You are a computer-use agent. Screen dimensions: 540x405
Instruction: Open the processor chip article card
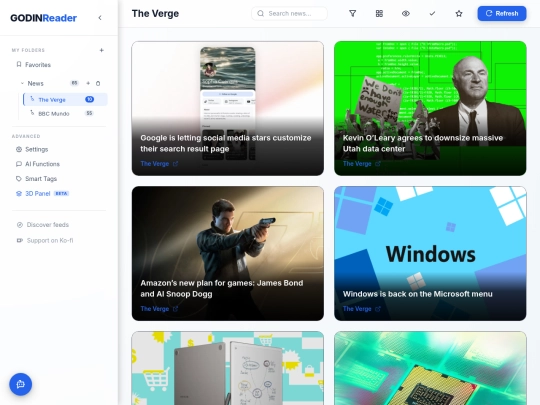(430, 368)
